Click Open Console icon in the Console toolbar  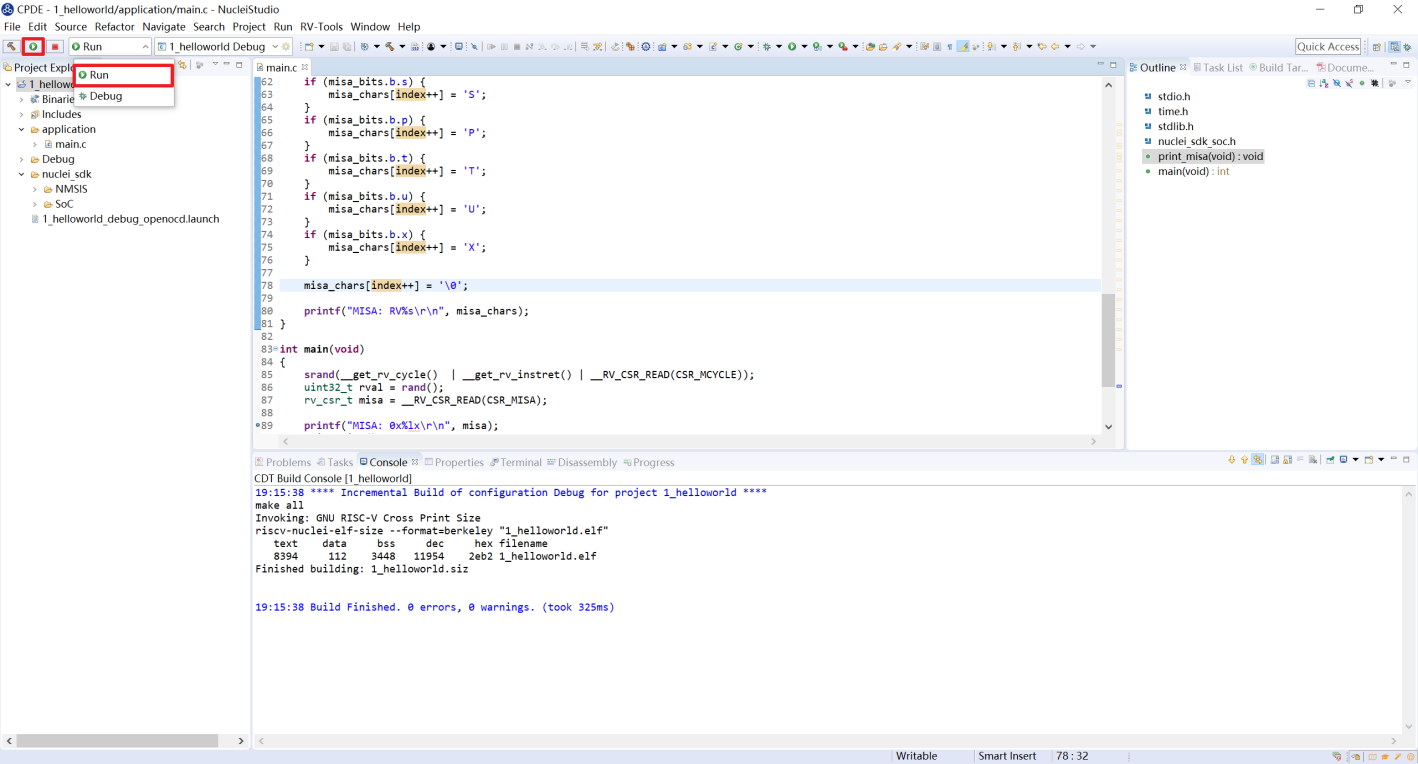[1369, 460]
